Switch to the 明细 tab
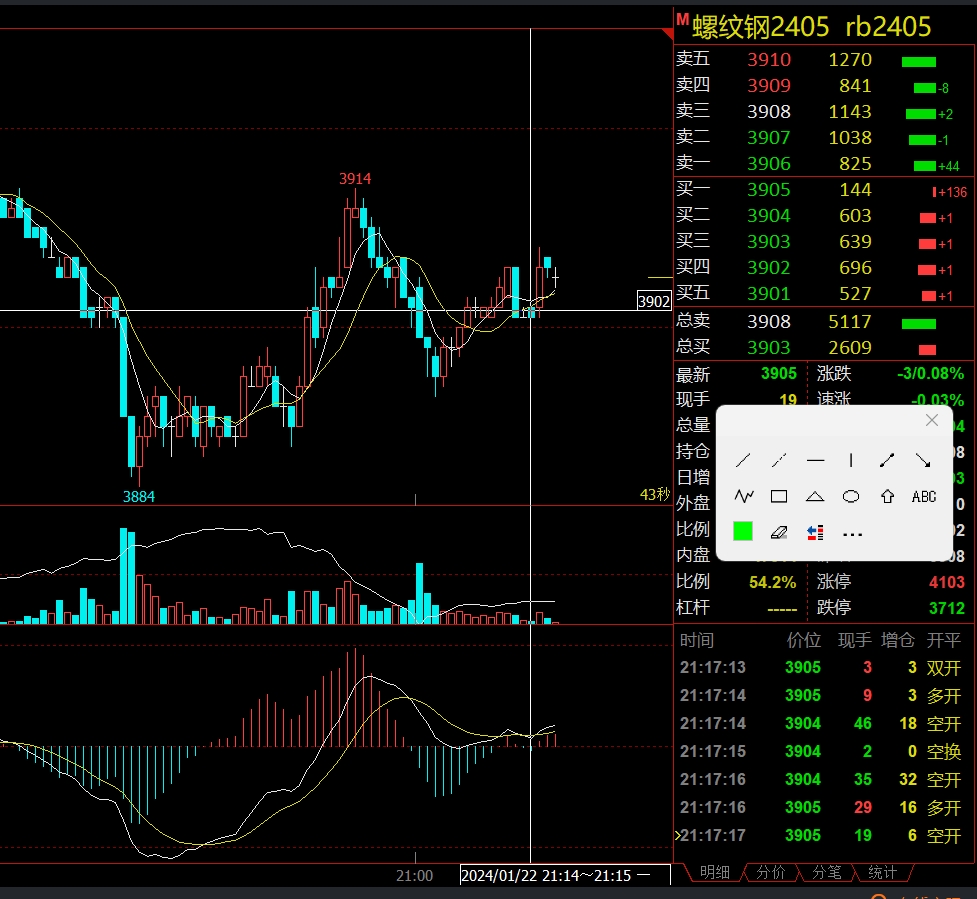The width and height of the screenshot is (977, 899). pyautogui.click(x=715, y=872)
